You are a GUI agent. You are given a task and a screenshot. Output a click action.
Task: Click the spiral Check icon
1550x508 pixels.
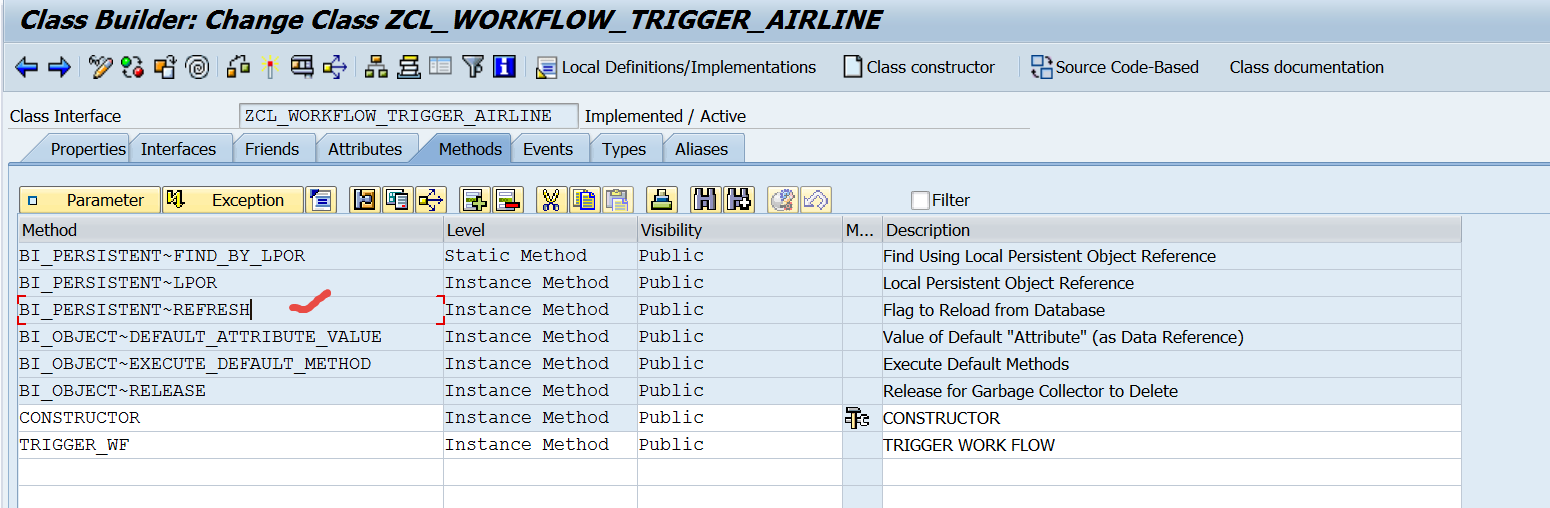click(x=198, y=67)
